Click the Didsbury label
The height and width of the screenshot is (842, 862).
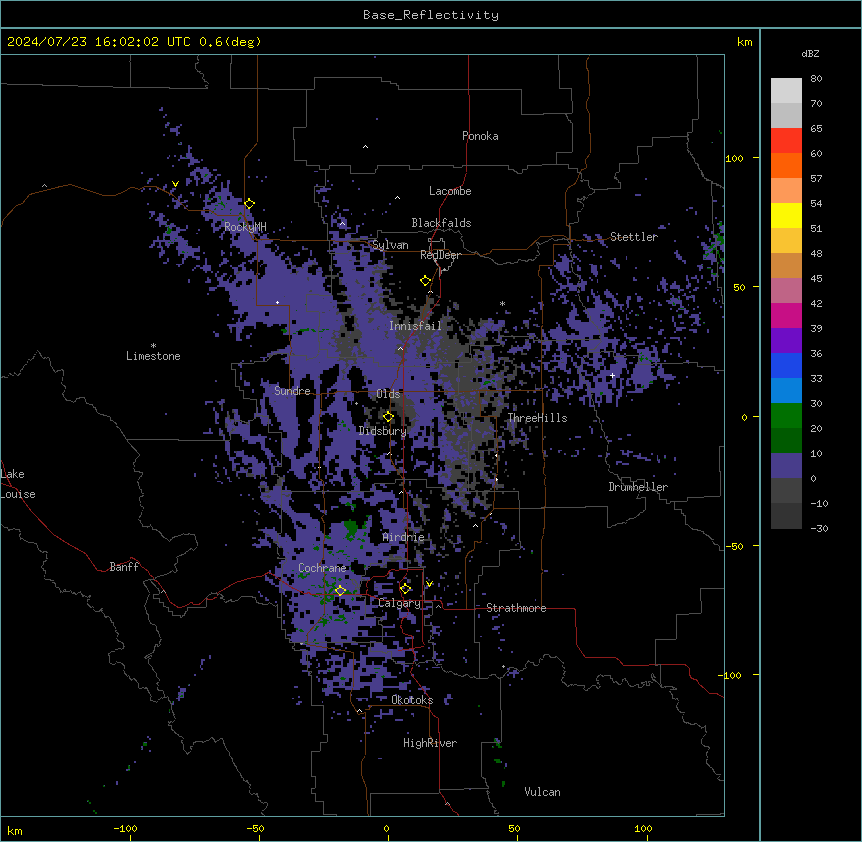(x=383, y=431)
